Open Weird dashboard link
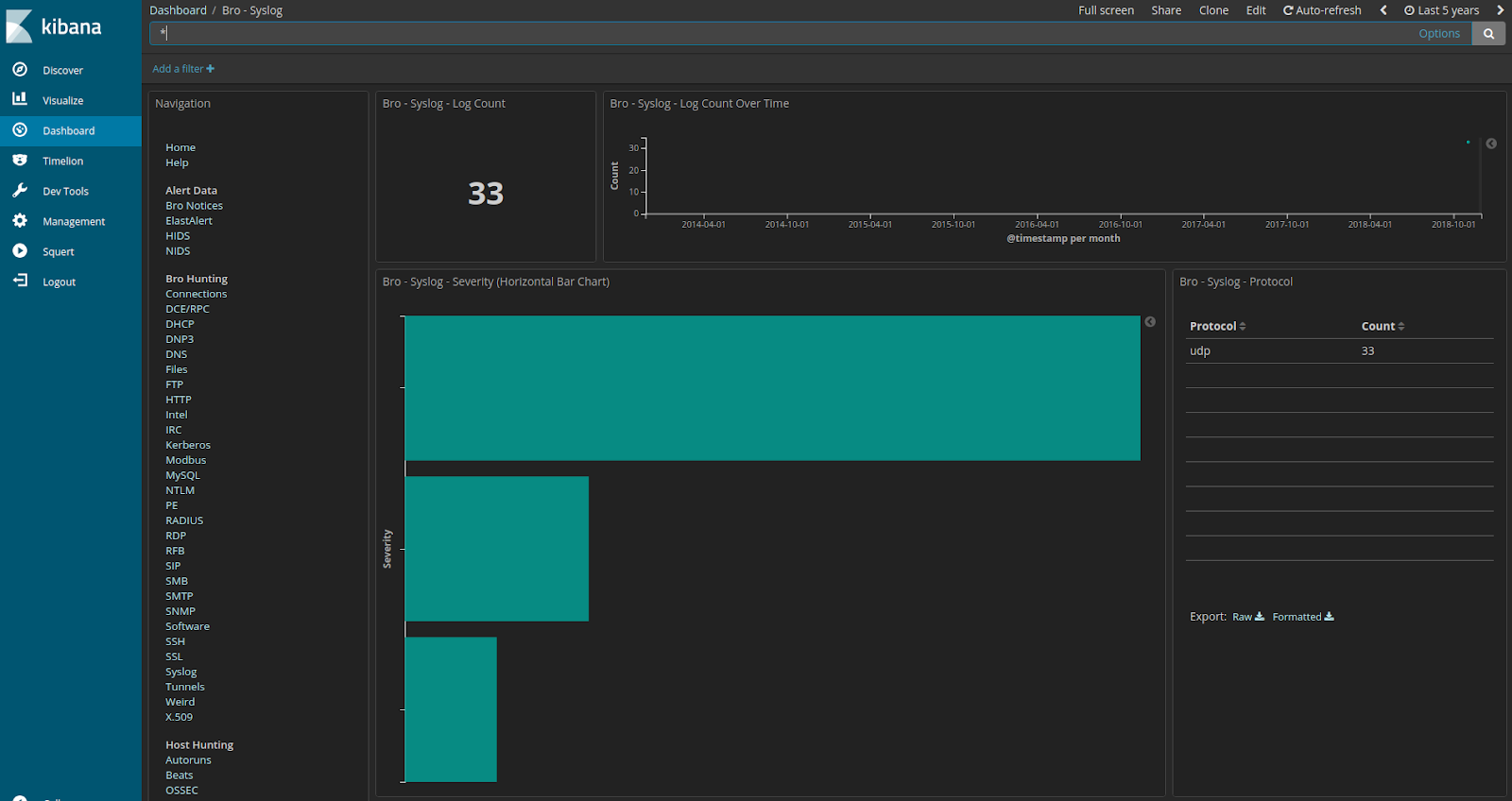 pyautogui.click(x=180, y=702)
